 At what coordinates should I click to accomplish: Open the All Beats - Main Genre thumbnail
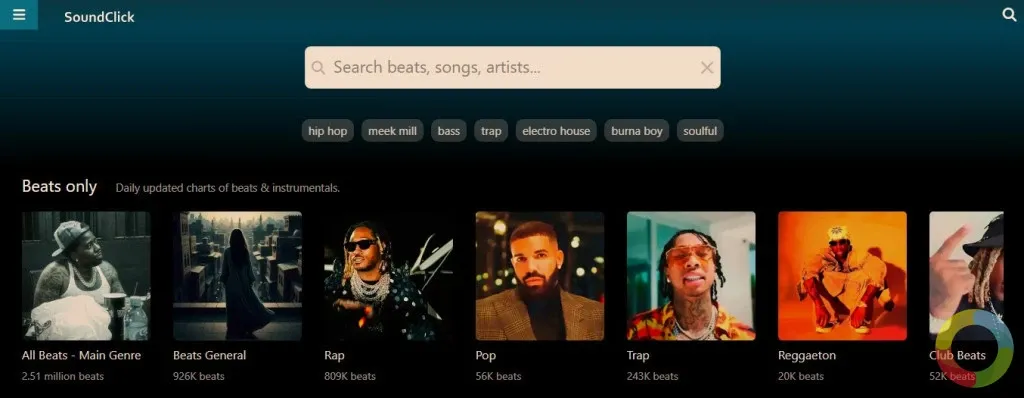(x=86, y=276)
